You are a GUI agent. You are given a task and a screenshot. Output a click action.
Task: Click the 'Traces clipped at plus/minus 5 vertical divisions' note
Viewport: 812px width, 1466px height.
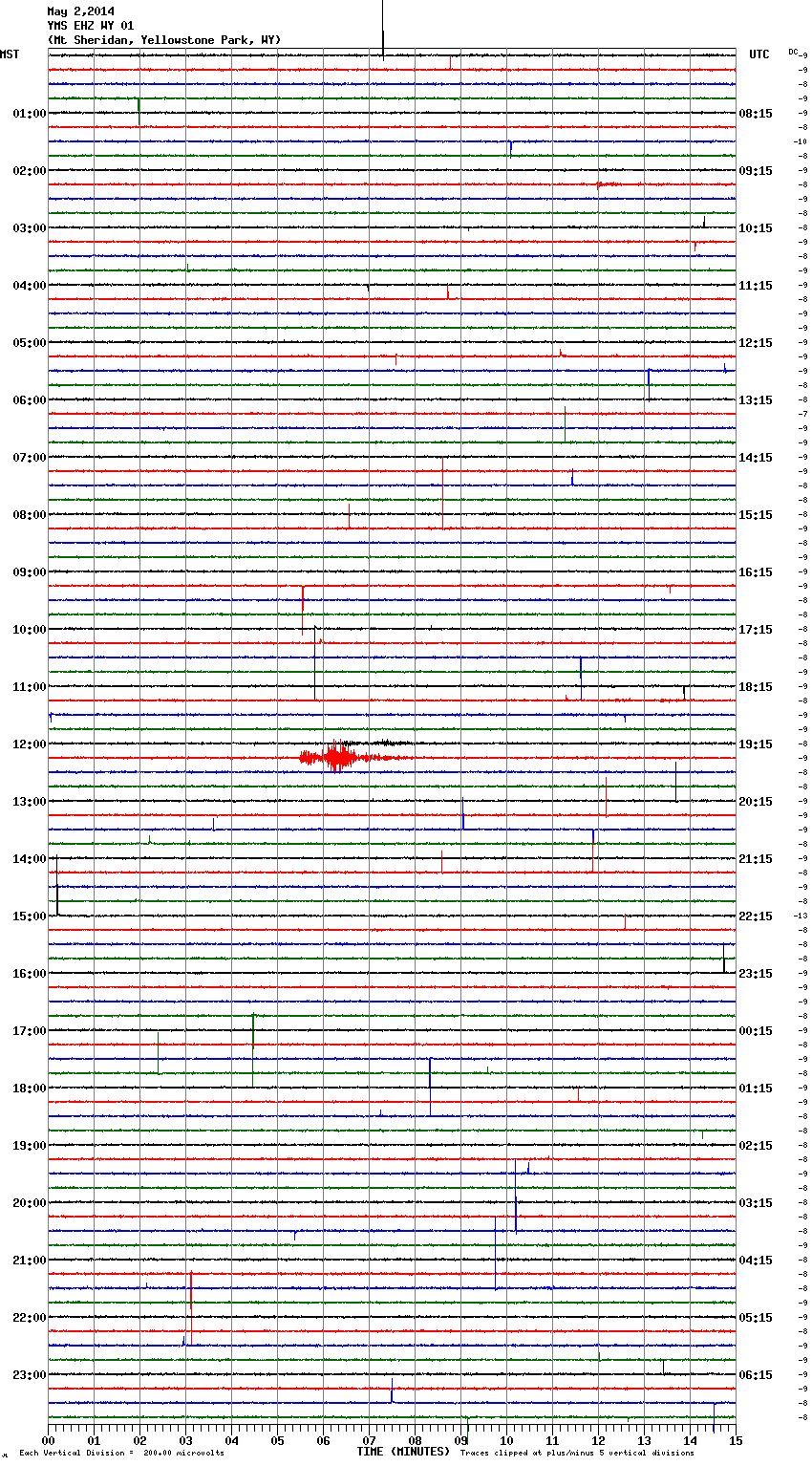click(577, 1454)
